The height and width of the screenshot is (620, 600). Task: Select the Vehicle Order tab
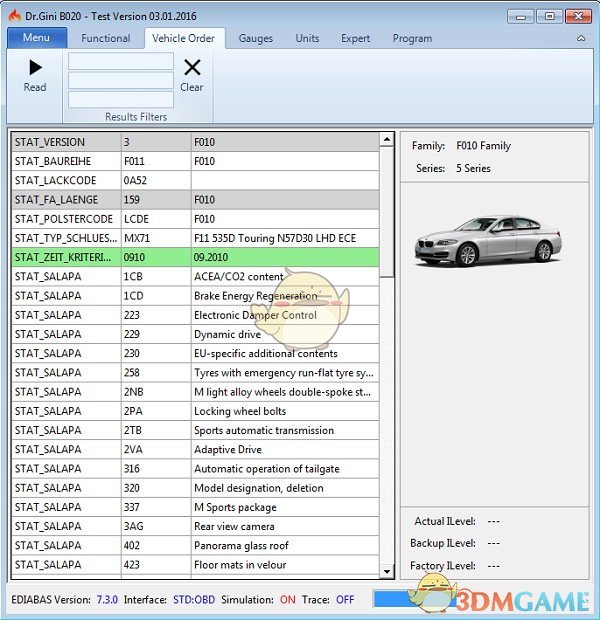(184, 38)
